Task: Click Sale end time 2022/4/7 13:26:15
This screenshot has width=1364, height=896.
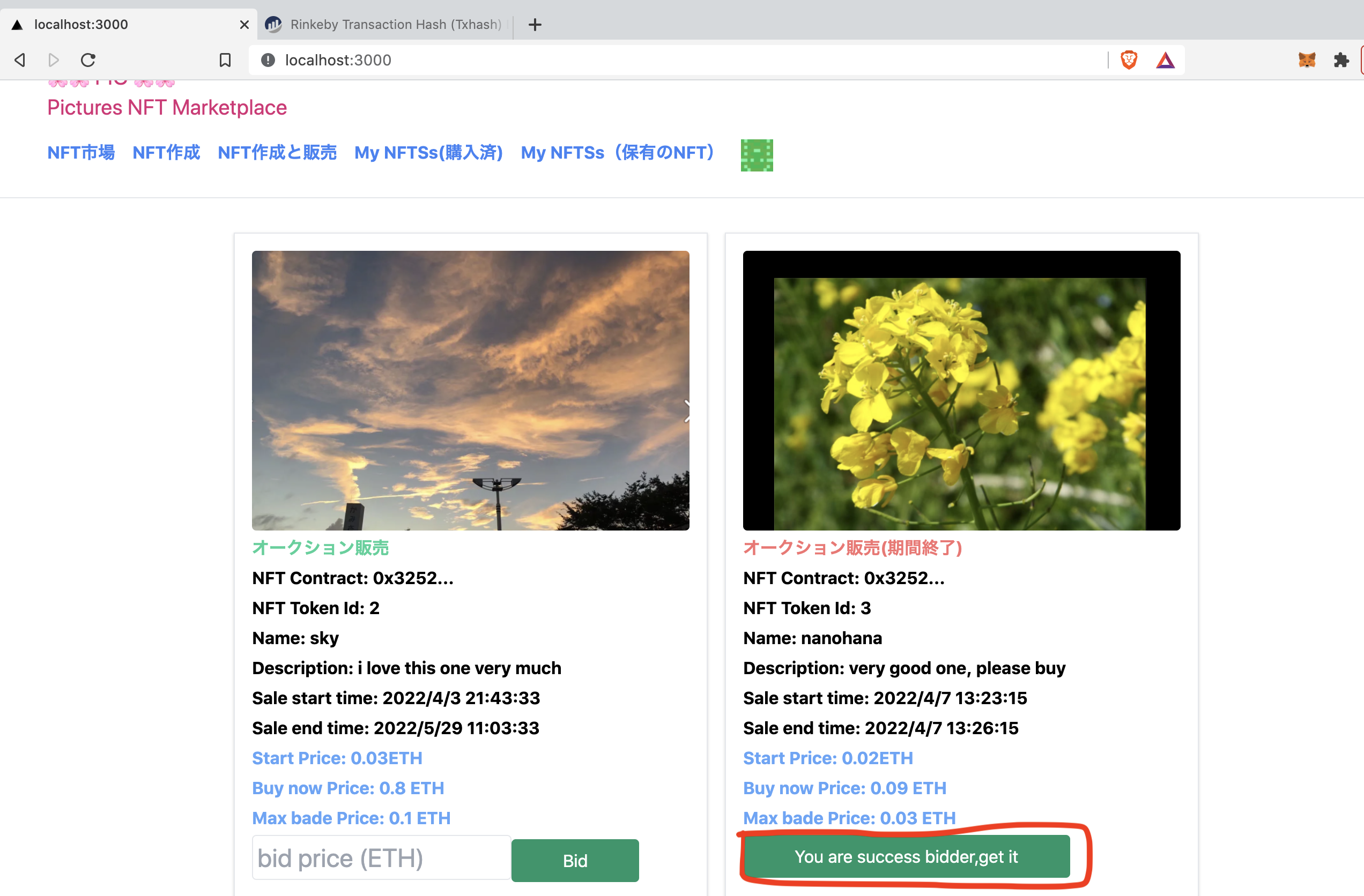Action: coord(881,728)
